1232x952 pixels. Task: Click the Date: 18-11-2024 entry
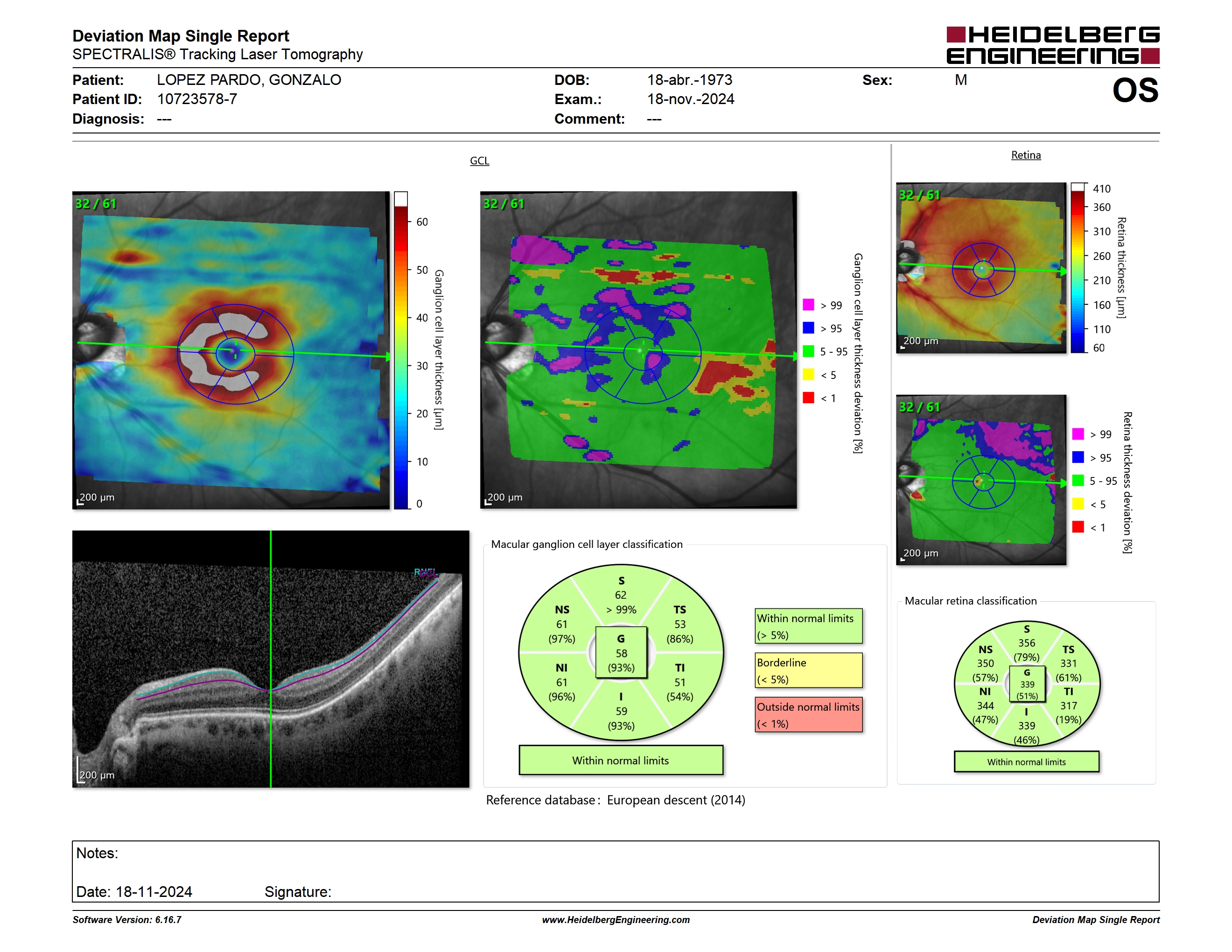134,892
